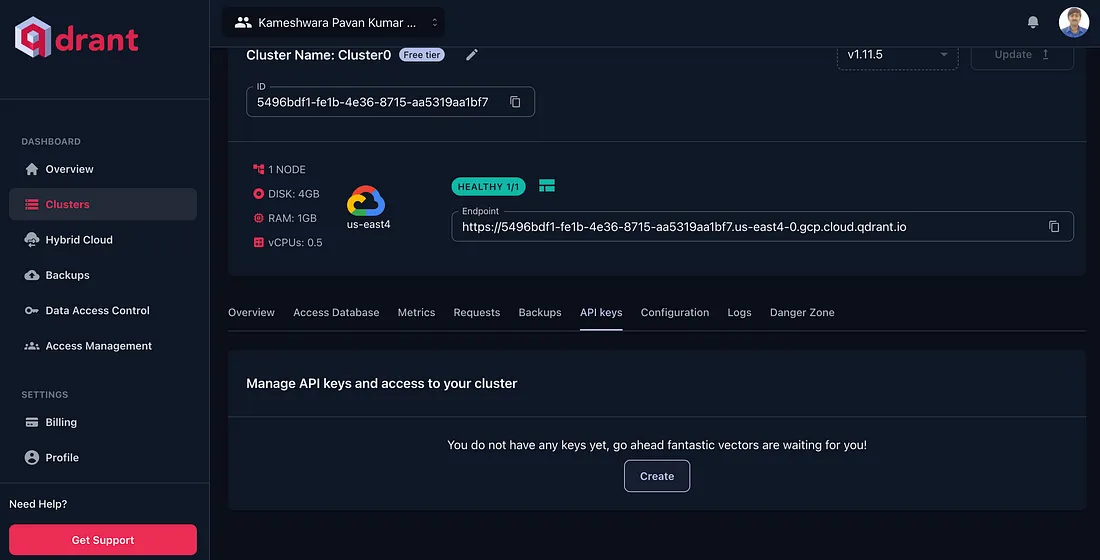Expand the v1.11.5 version dropdown
Screen dimensions: 1100x560
897,55
